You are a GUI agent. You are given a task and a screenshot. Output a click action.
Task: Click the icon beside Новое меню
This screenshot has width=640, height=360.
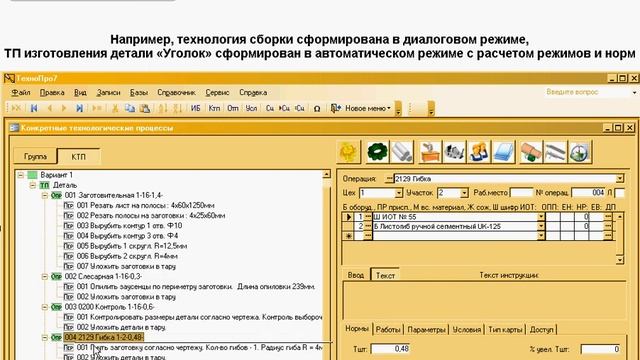point(336,108)
